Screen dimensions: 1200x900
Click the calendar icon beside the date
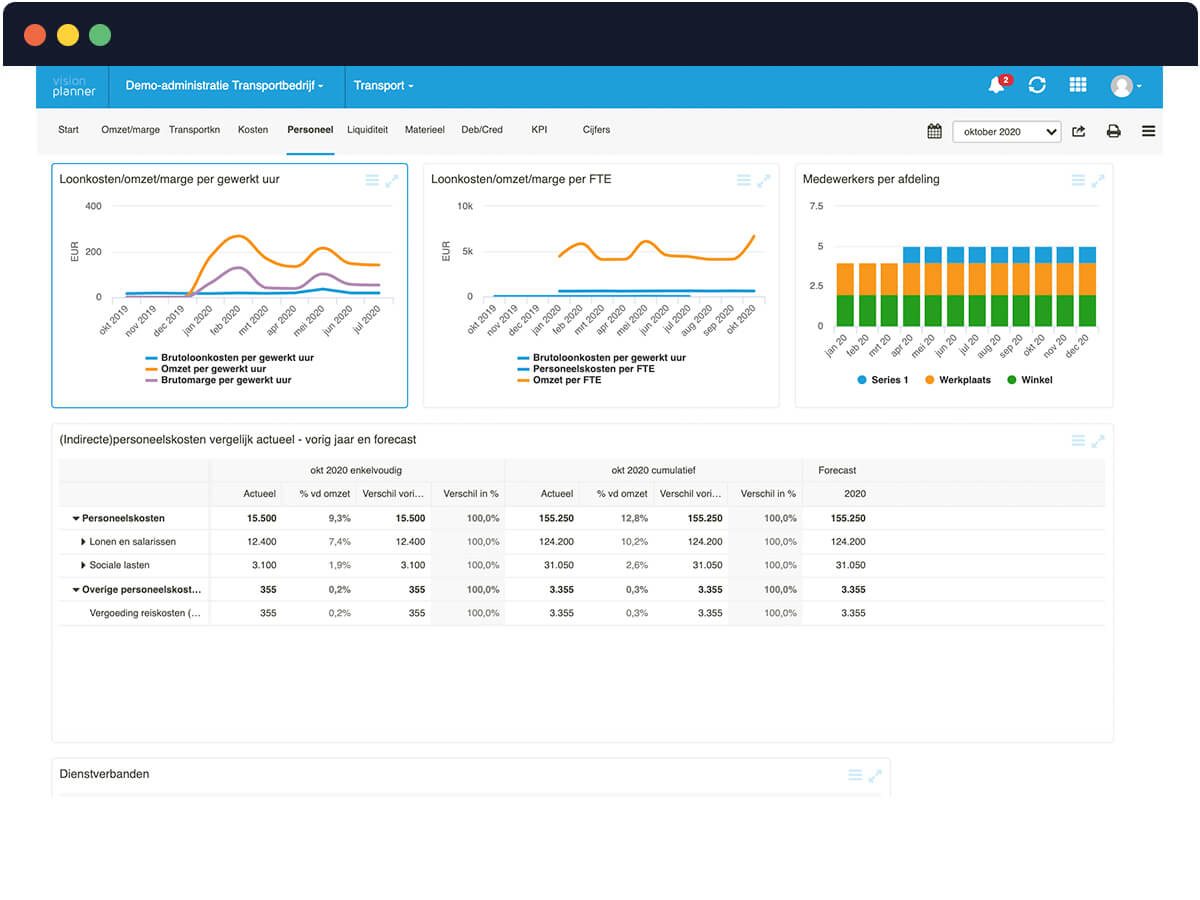934,131
